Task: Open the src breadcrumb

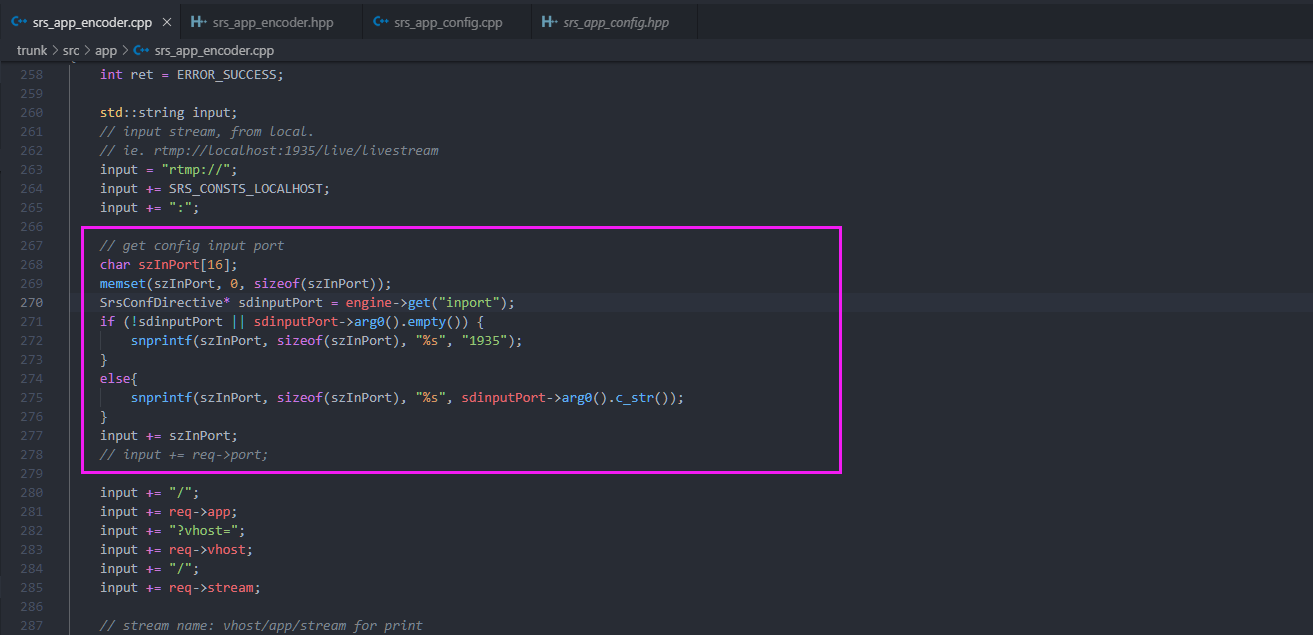Action: 71,50
